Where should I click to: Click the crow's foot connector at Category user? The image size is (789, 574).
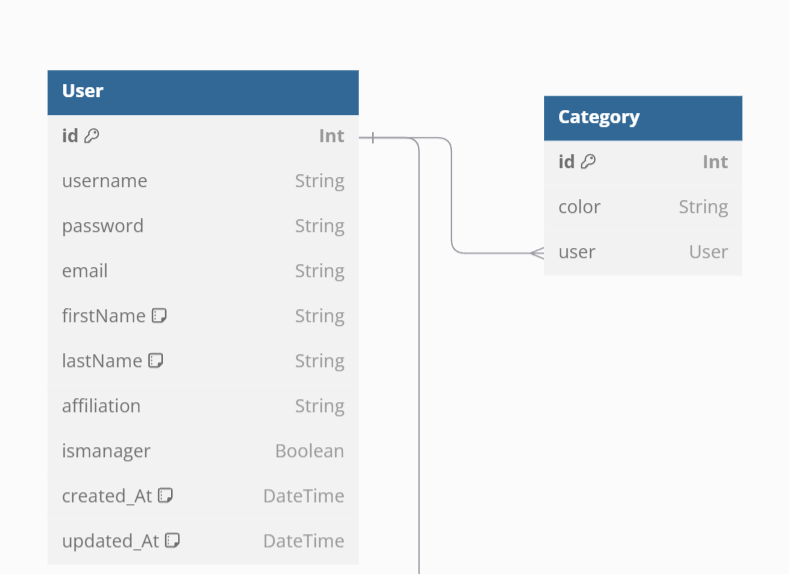(536, 253)
